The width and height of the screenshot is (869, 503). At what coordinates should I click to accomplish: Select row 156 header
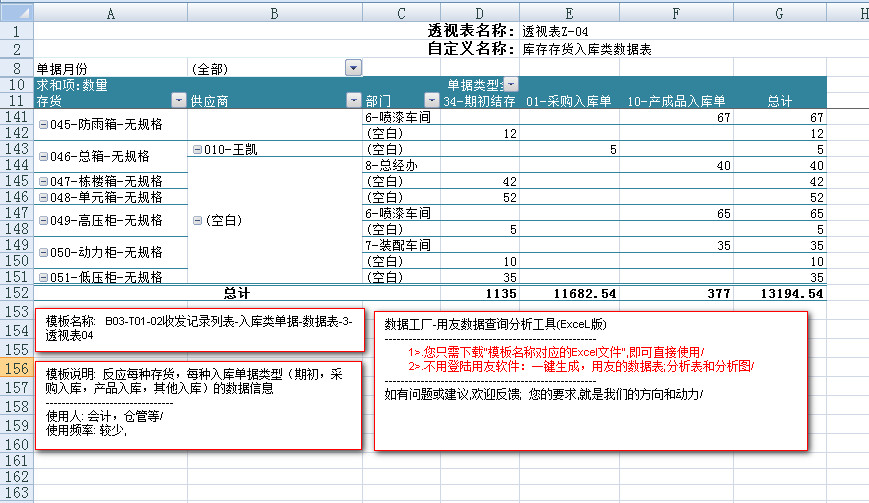pos(16,369)
